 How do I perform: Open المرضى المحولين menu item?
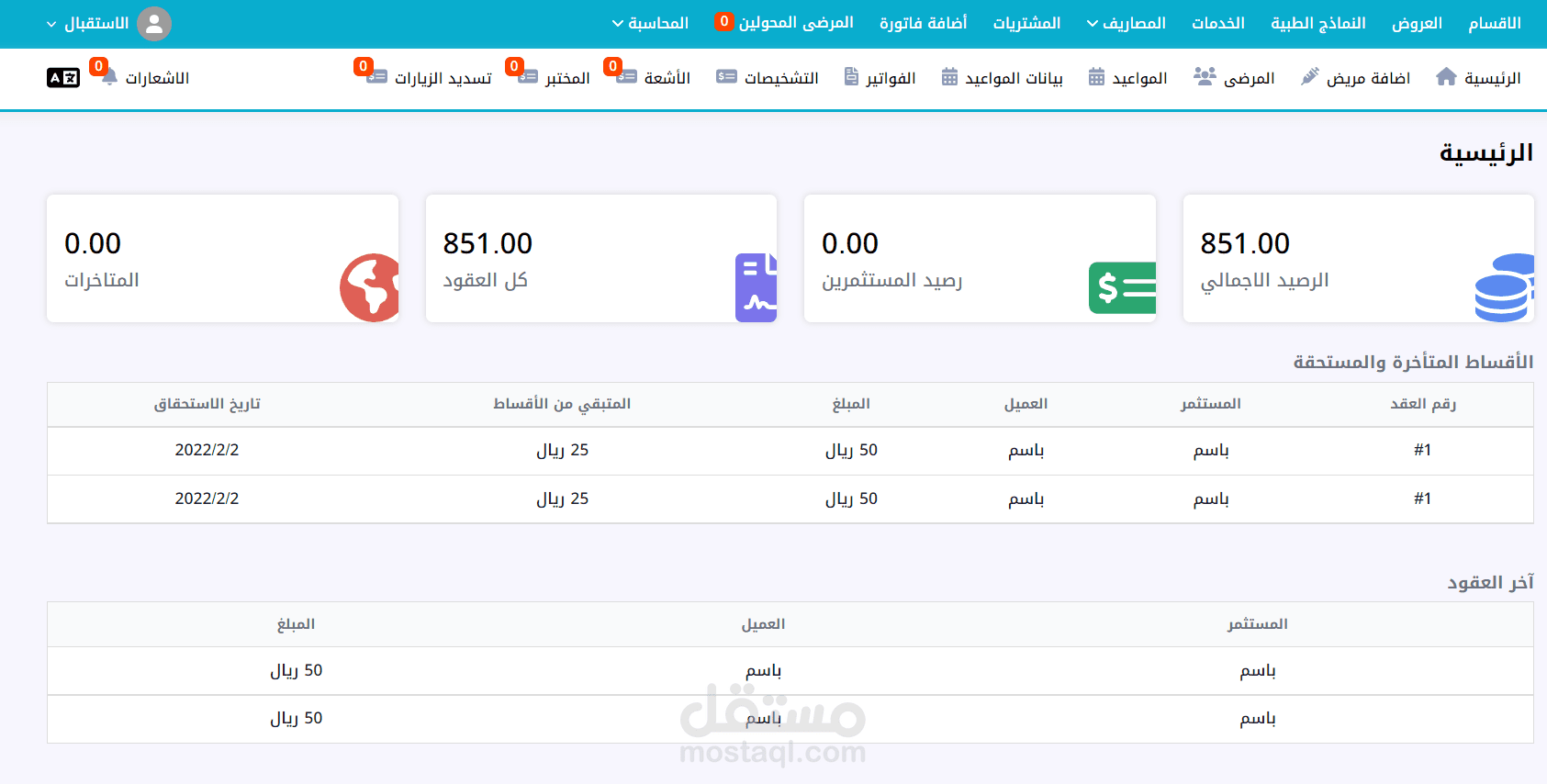click(x=796, y=23)
